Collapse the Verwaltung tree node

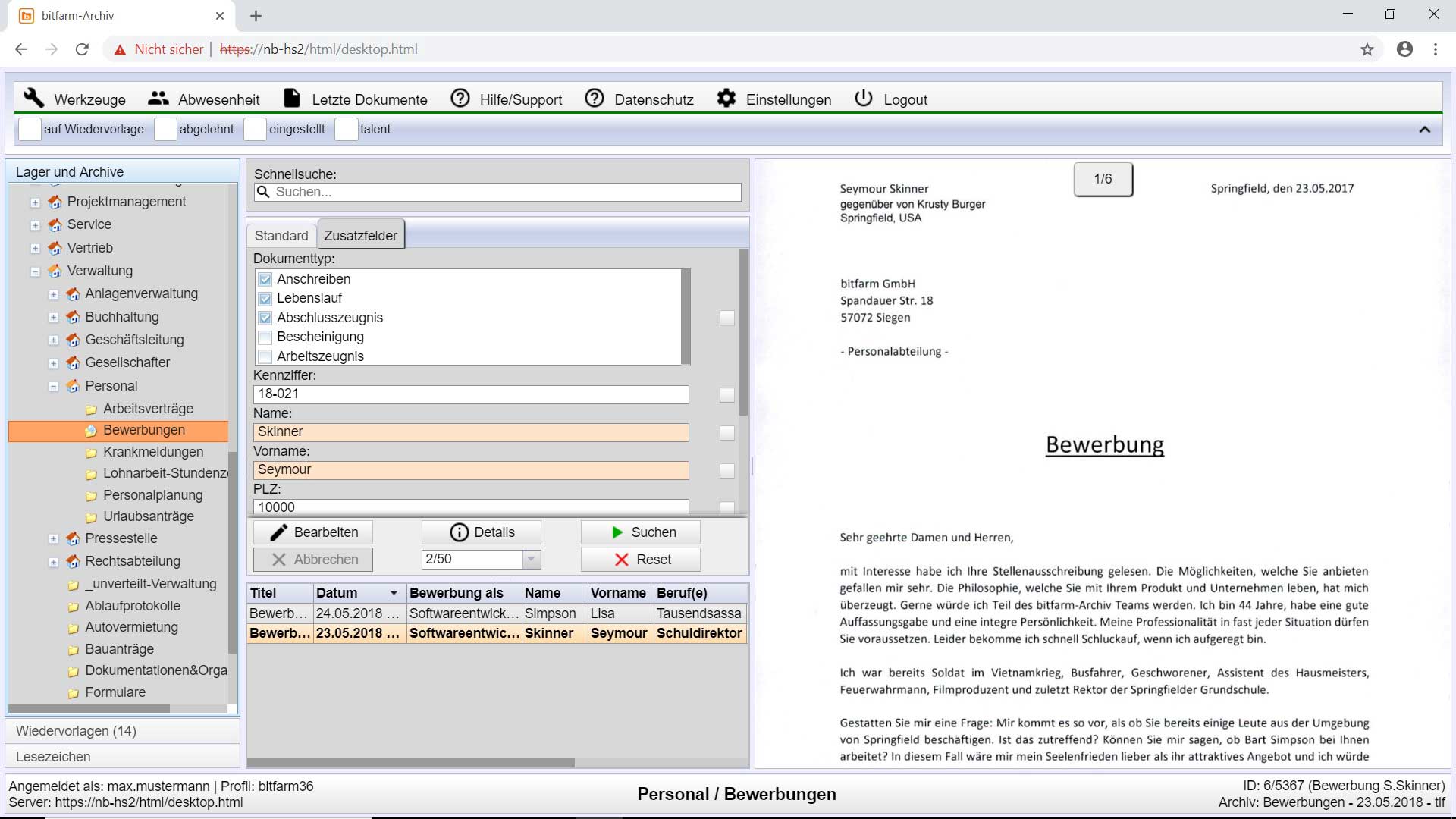pos(35,271)
